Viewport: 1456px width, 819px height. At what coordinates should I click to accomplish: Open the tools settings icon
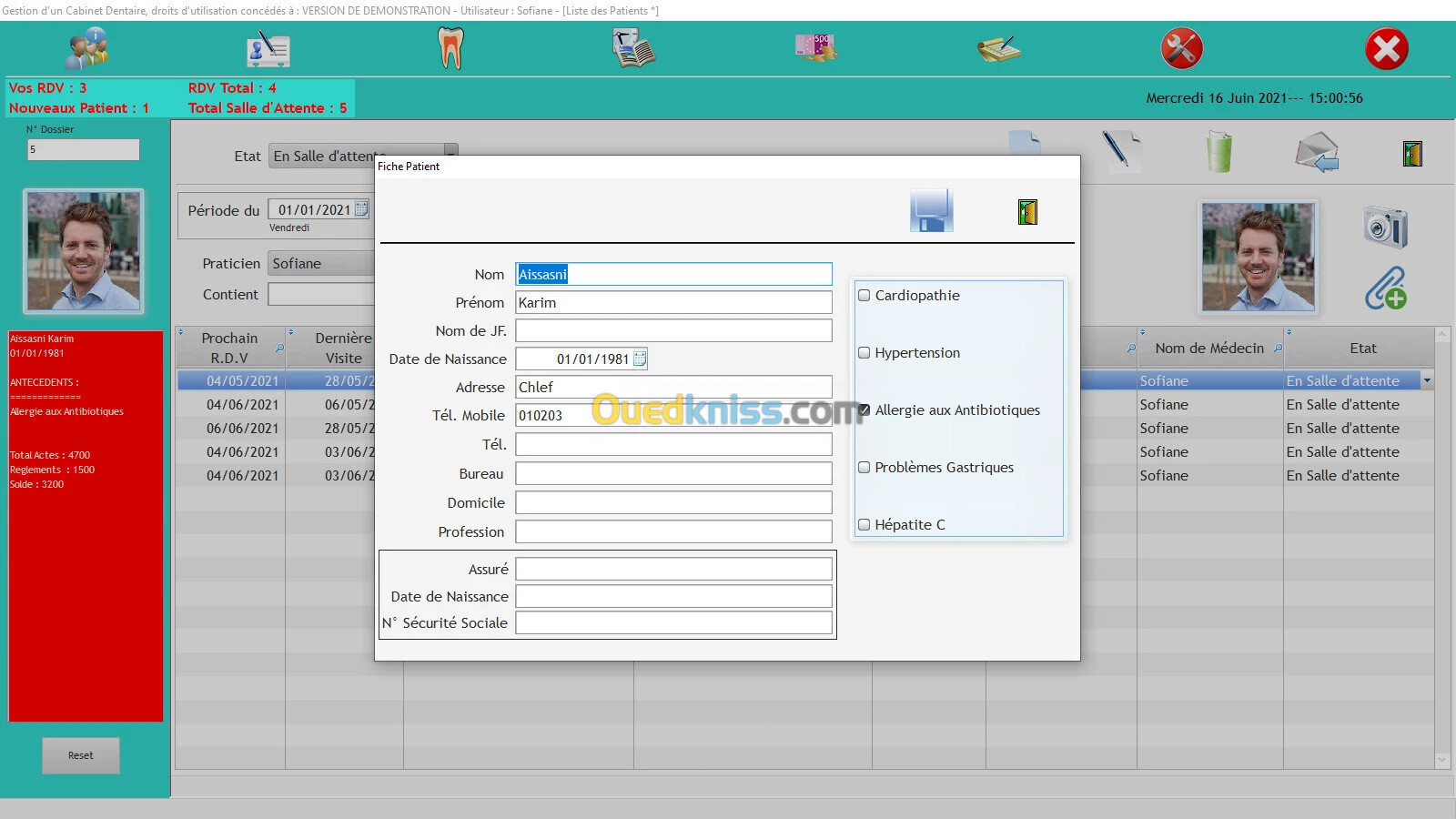tap(1181, 48)
